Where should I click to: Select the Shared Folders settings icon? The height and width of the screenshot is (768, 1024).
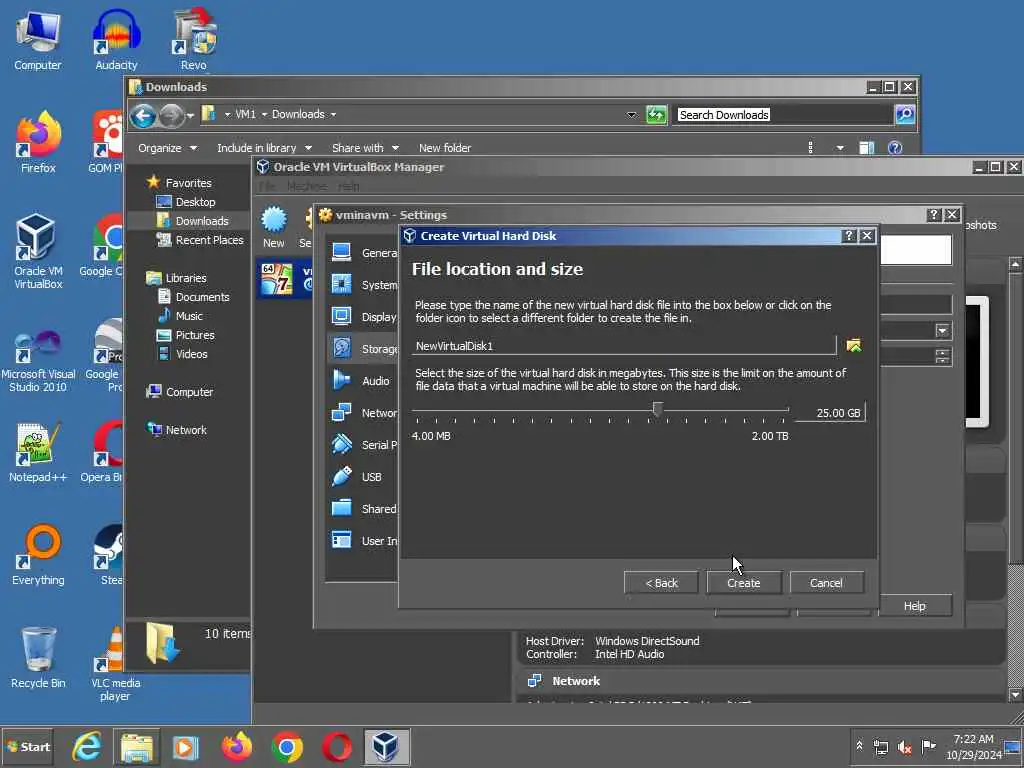pyautogui.click(x=342, y=508)
